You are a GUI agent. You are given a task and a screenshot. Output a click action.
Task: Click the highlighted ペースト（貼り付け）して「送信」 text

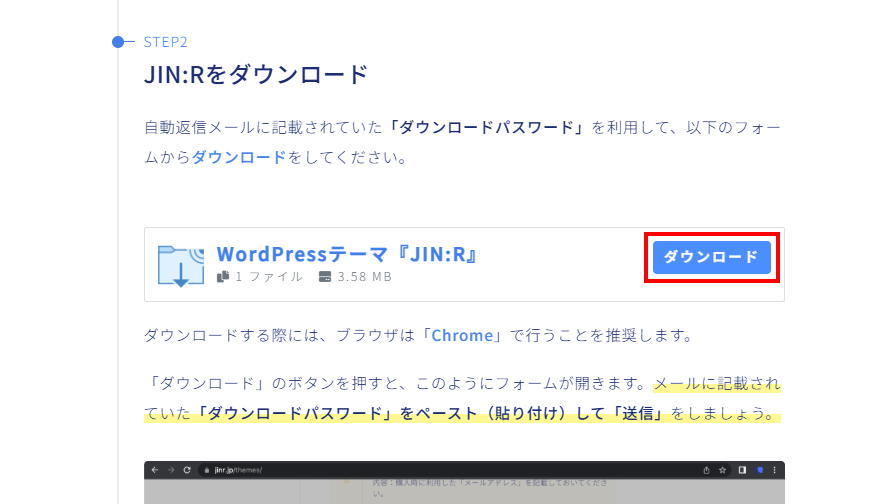point(540,413)
